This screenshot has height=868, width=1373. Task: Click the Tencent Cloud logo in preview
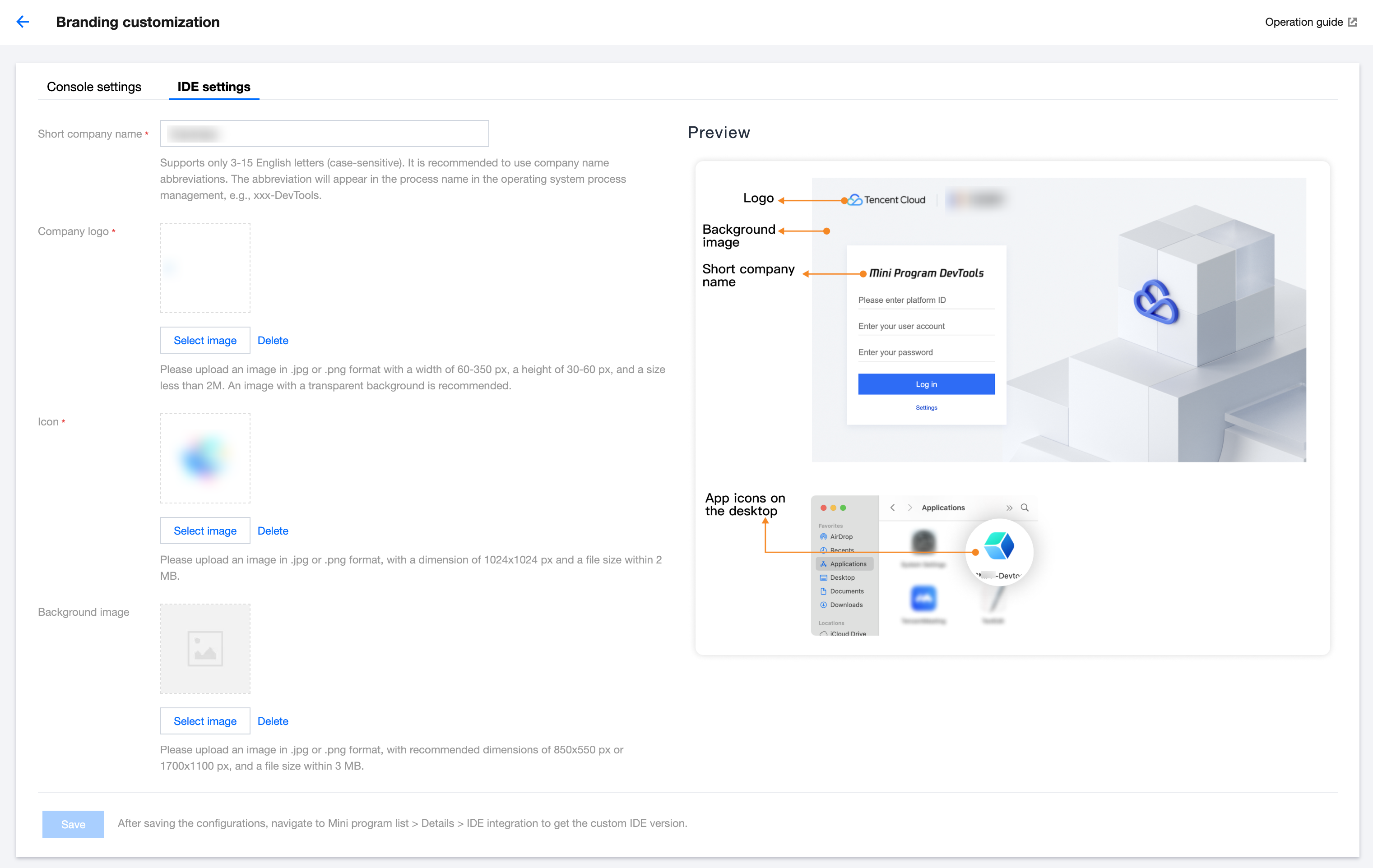point(886,199)
